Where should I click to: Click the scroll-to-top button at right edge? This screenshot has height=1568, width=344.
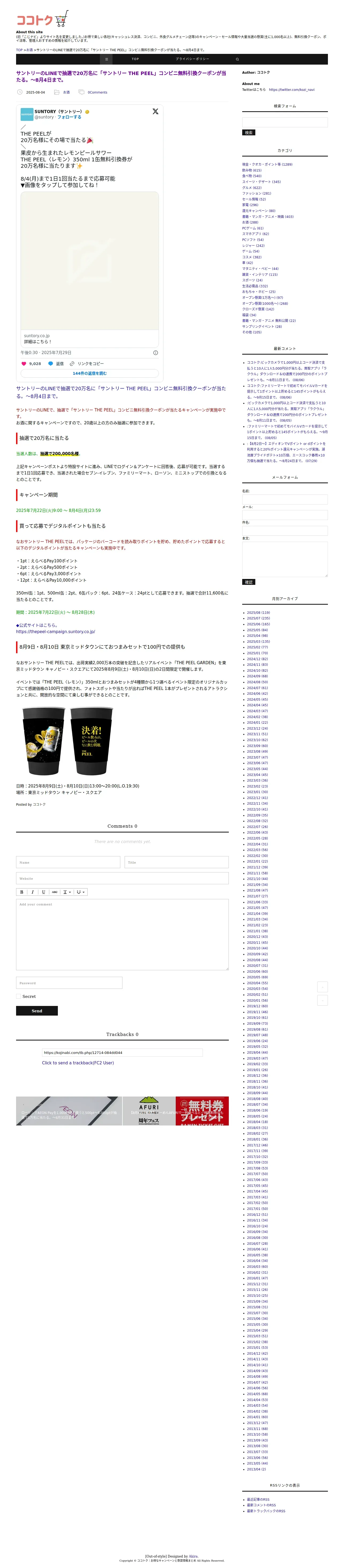coord(323,987)
